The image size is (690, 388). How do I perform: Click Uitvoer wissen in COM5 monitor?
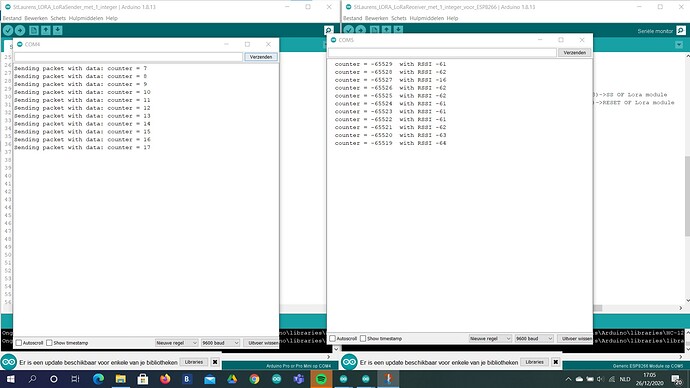coord(576,338)
